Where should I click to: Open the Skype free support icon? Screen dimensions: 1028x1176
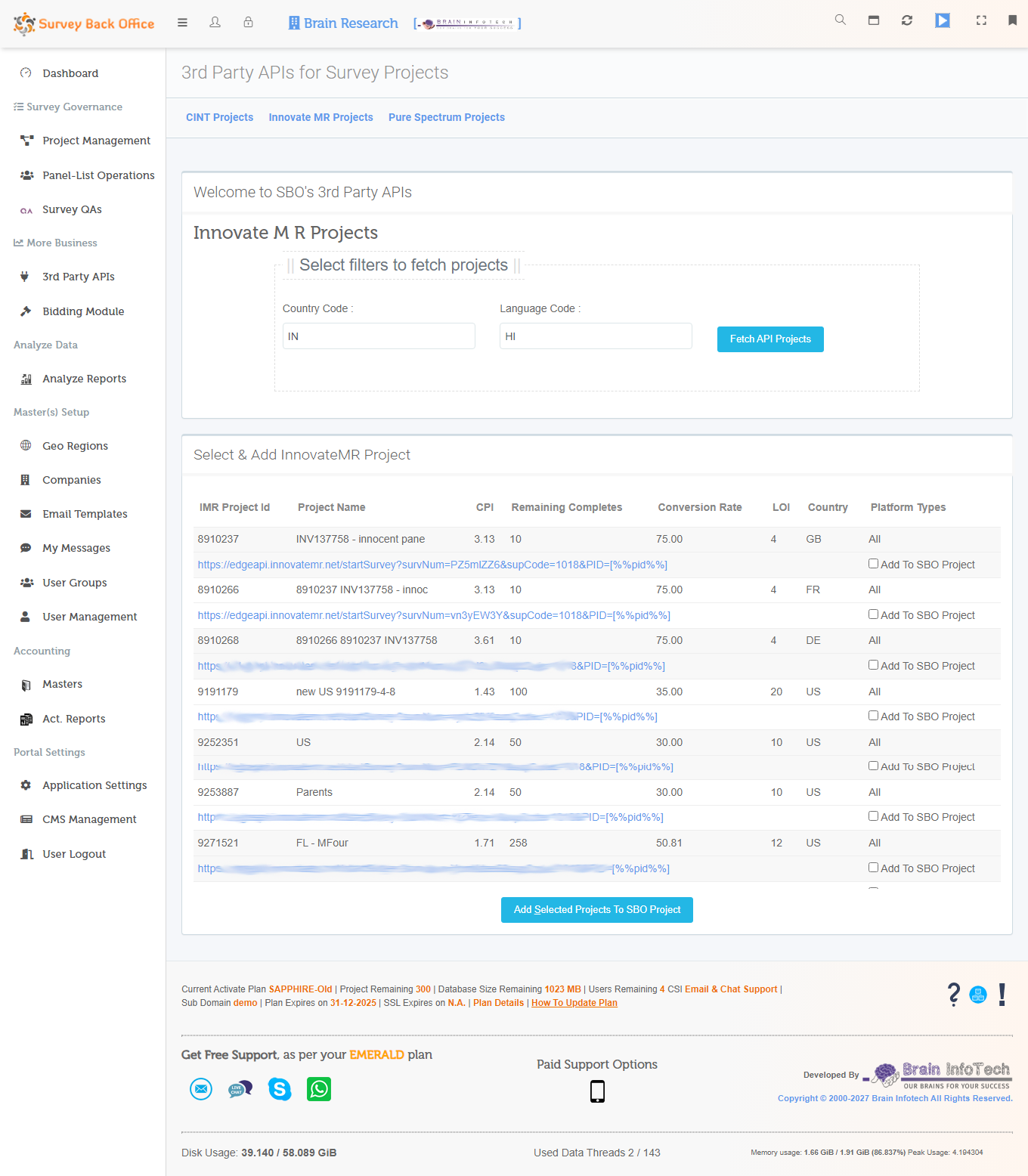[280, 1089]
